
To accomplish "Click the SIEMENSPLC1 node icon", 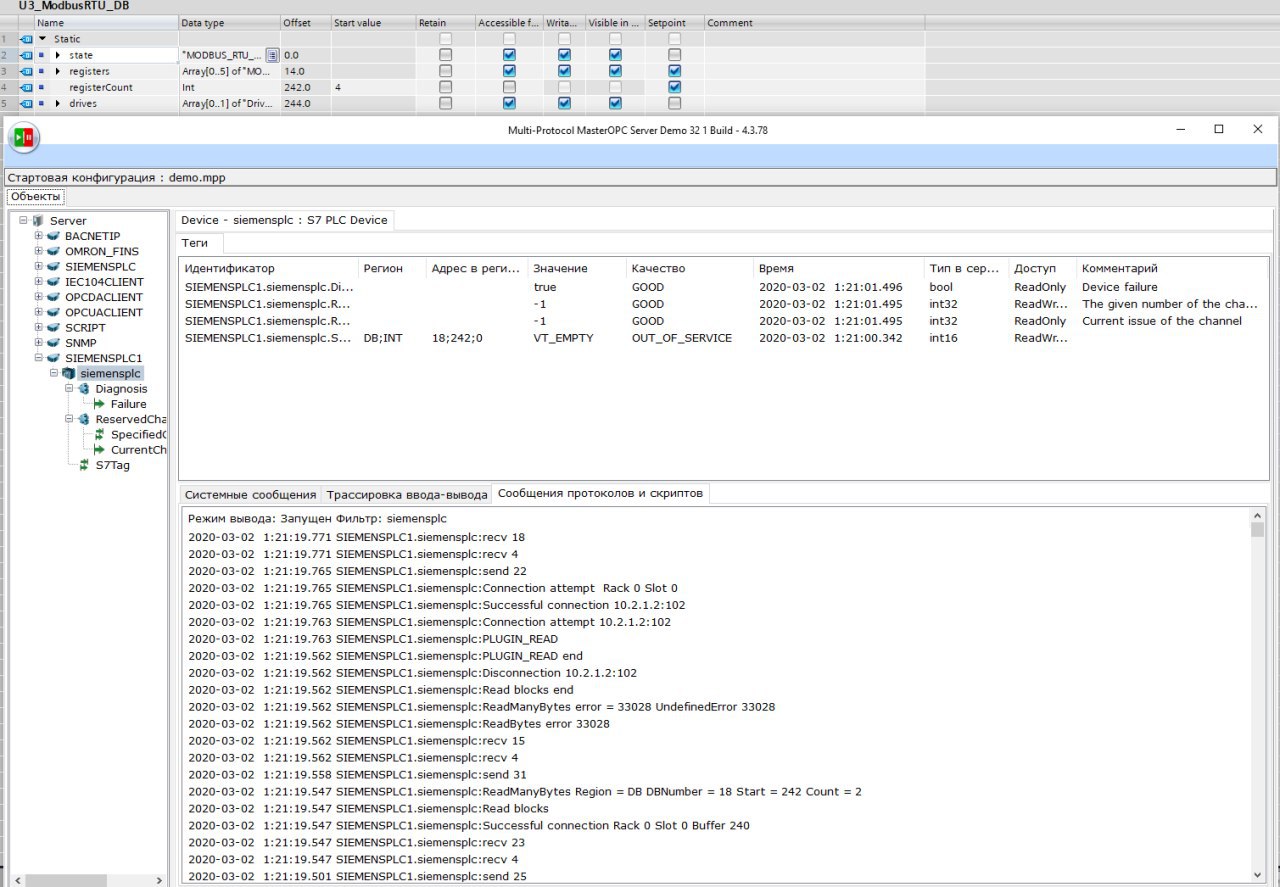I will click(53, 358).
